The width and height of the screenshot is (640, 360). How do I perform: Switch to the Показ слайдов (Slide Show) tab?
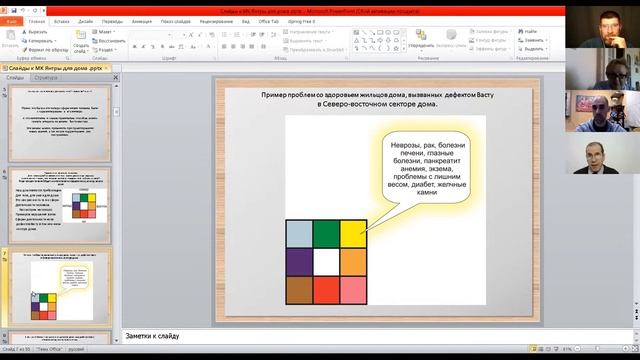point(176,22)
